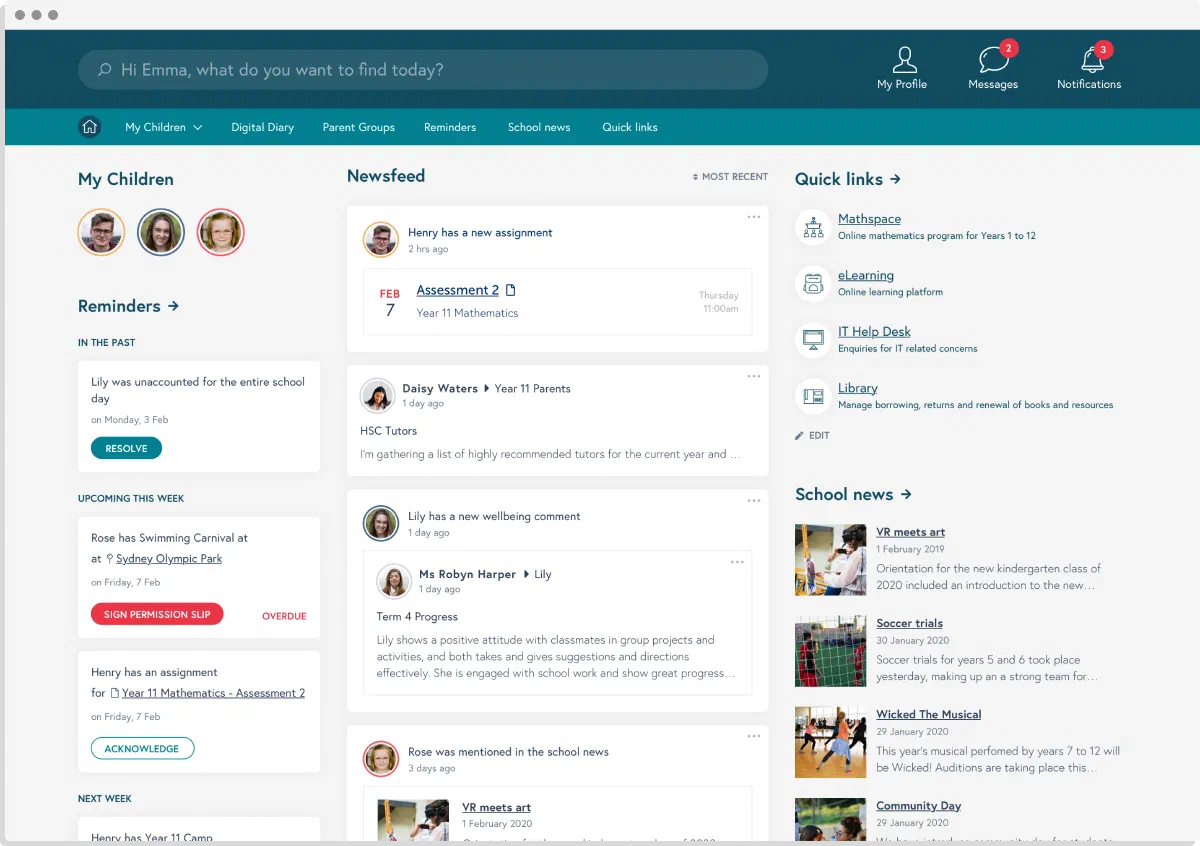This screenshot has width=1200, height=846.
Task: Click document icon beside Assessment 2
Action: [x=511, y=290]
